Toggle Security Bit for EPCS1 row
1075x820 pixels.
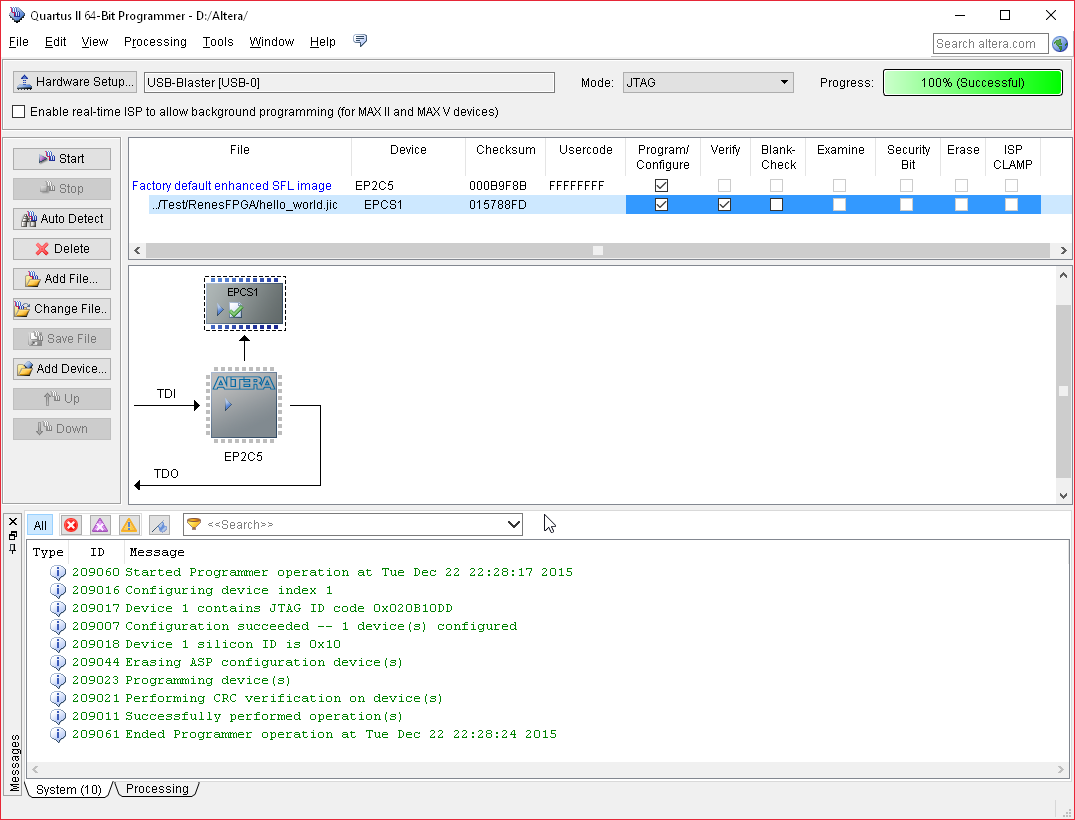[x=906, y=204]
